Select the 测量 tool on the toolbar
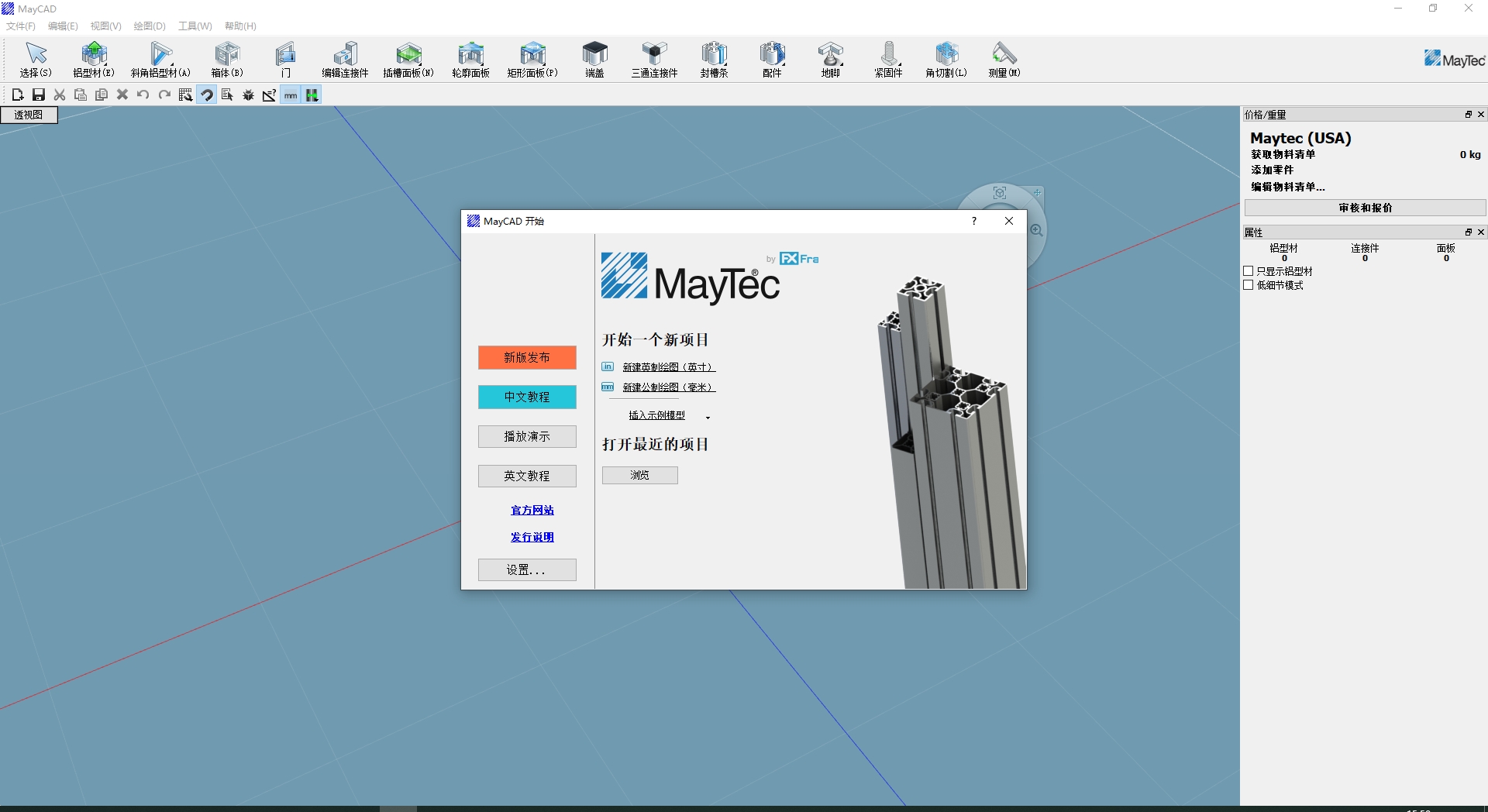Screen dimensions: 1488x812 point(1003,59)
